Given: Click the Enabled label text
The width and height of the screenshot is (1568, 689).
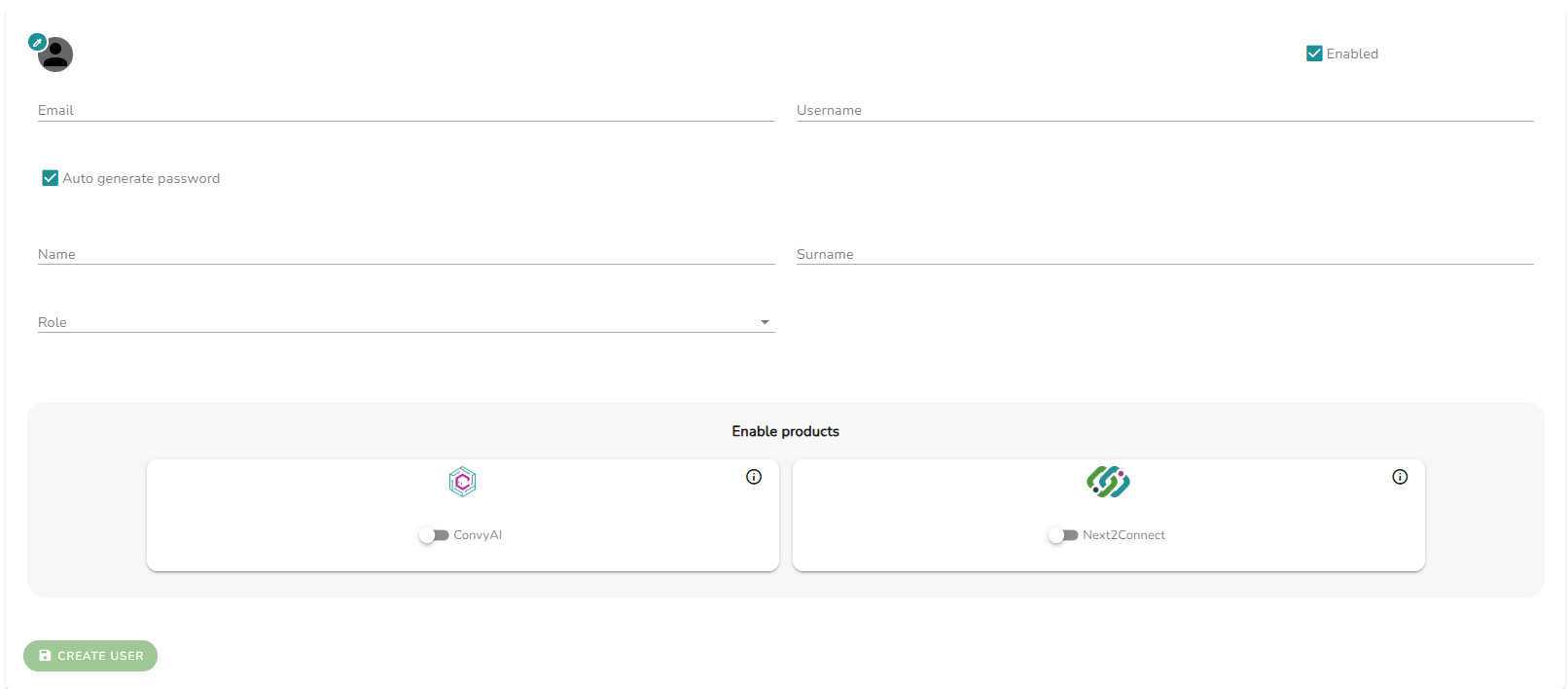Looking at the screenshot, I should click(1352, 54).
